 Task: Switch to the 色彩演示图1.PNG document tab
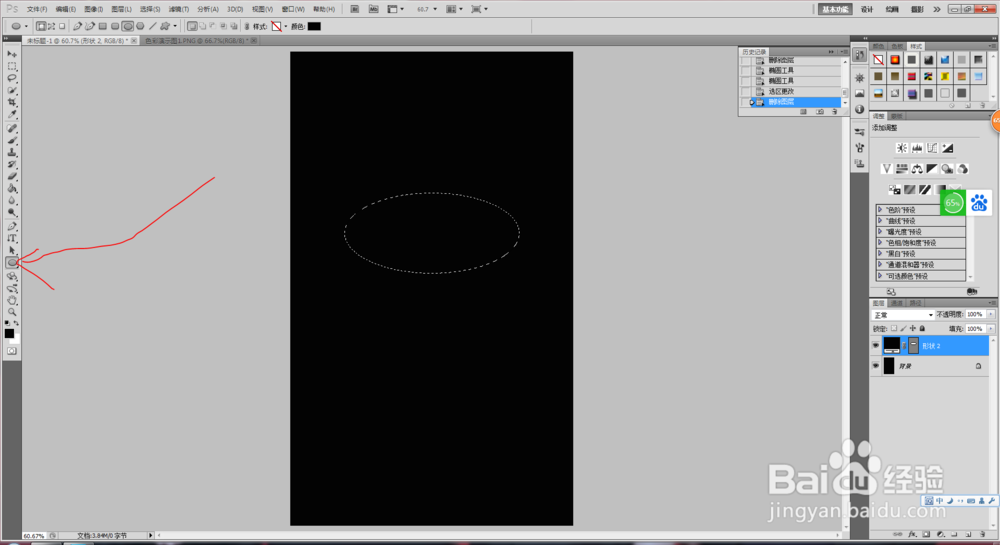point(200,40)
